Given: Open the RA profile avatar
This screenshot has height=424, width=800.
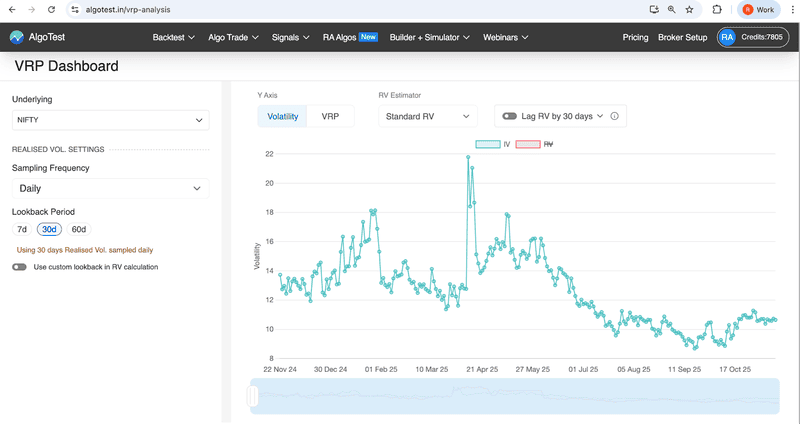Looking at the screenshot, I should pos(727,37).
